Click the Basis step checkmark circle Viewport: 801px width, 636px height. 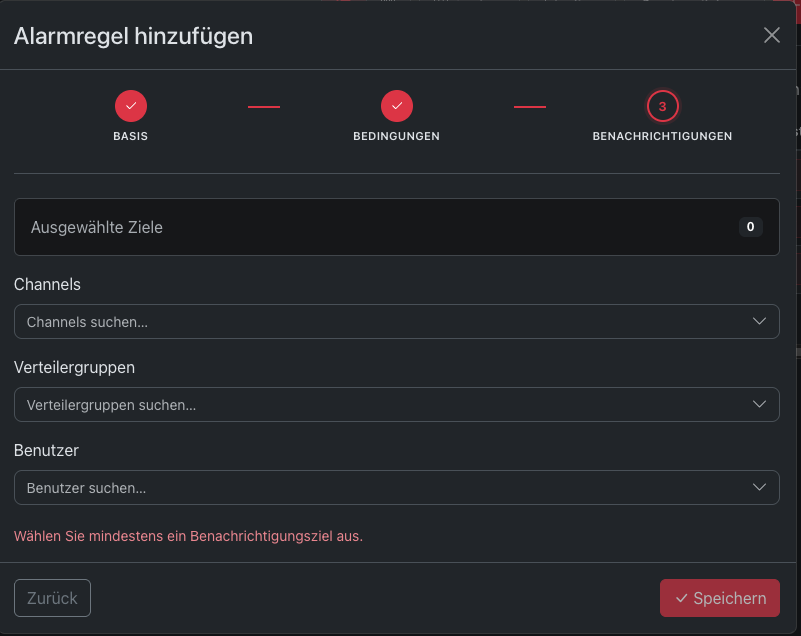pyautogui.click(x=131, y=106)
